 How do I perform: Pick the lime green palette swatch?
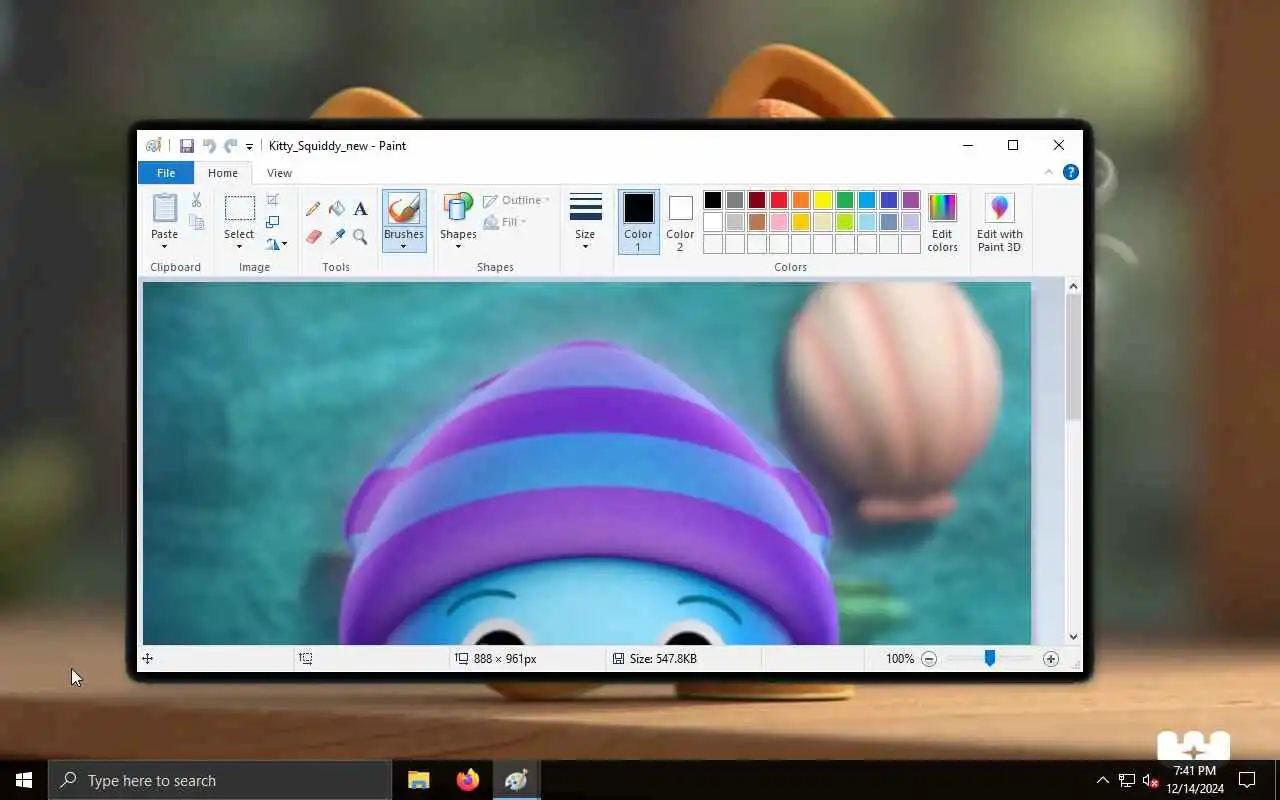(845, 222)
